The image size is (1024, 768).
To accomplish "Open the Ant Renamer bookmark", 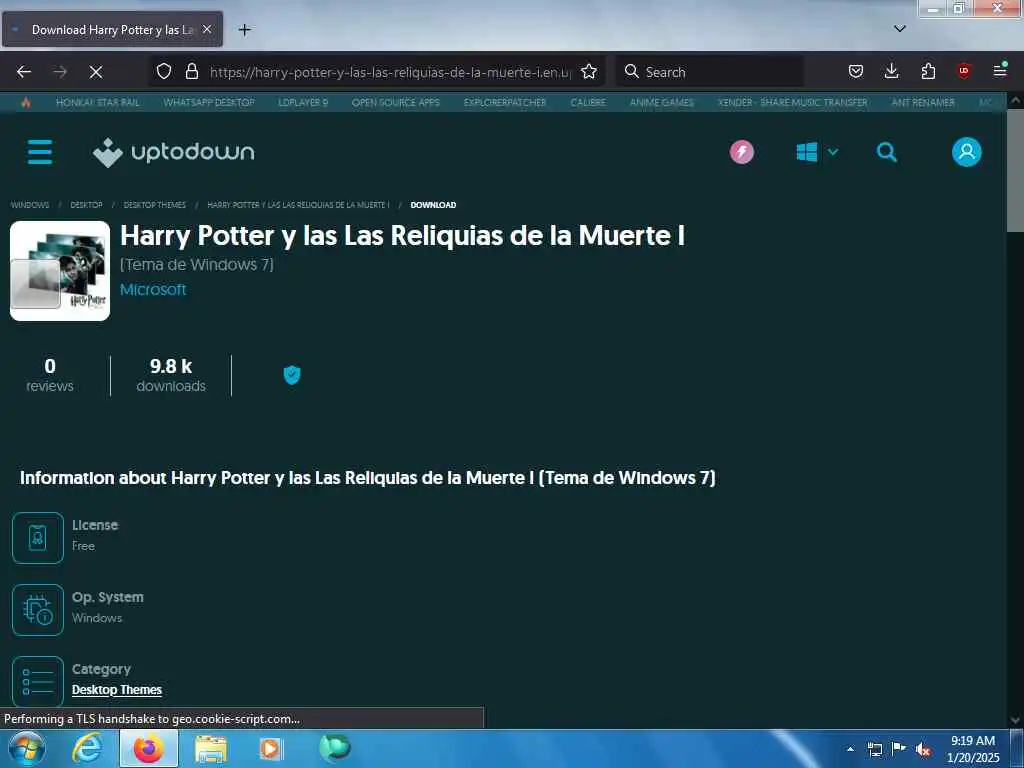I will (923, 103).
